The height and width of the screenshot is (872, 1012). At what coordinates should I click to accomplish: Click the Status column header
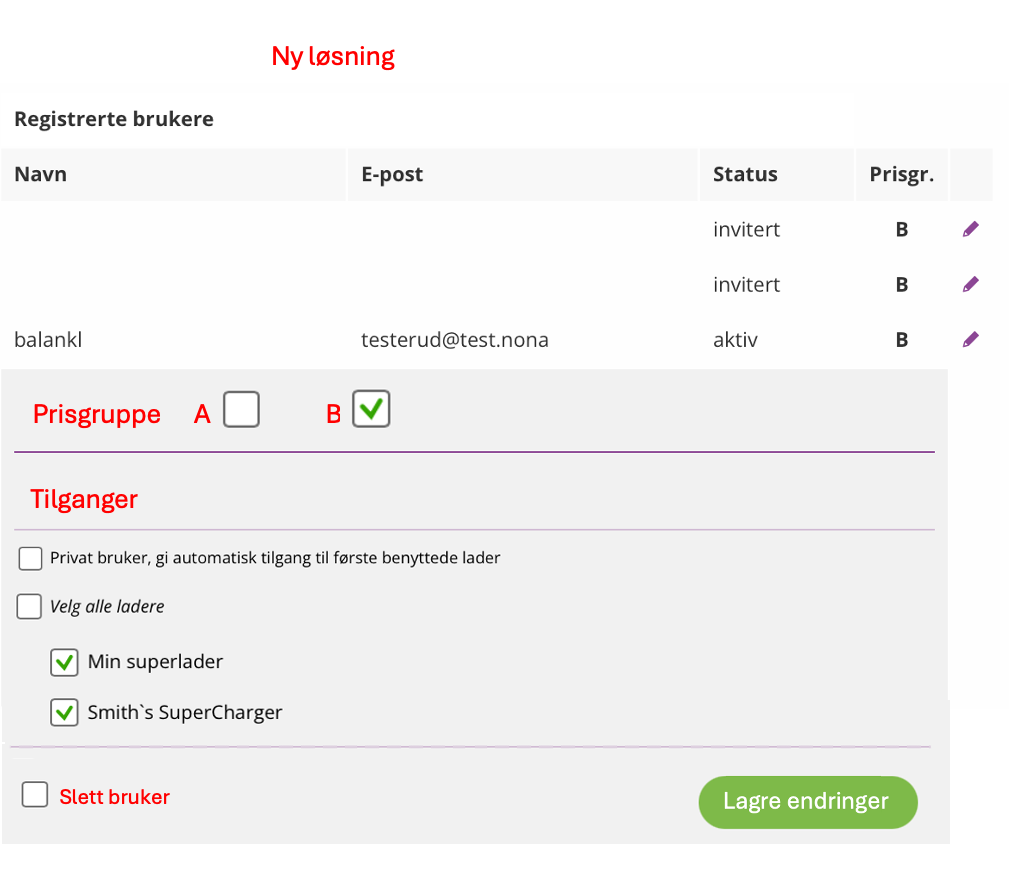click(745, 174)
